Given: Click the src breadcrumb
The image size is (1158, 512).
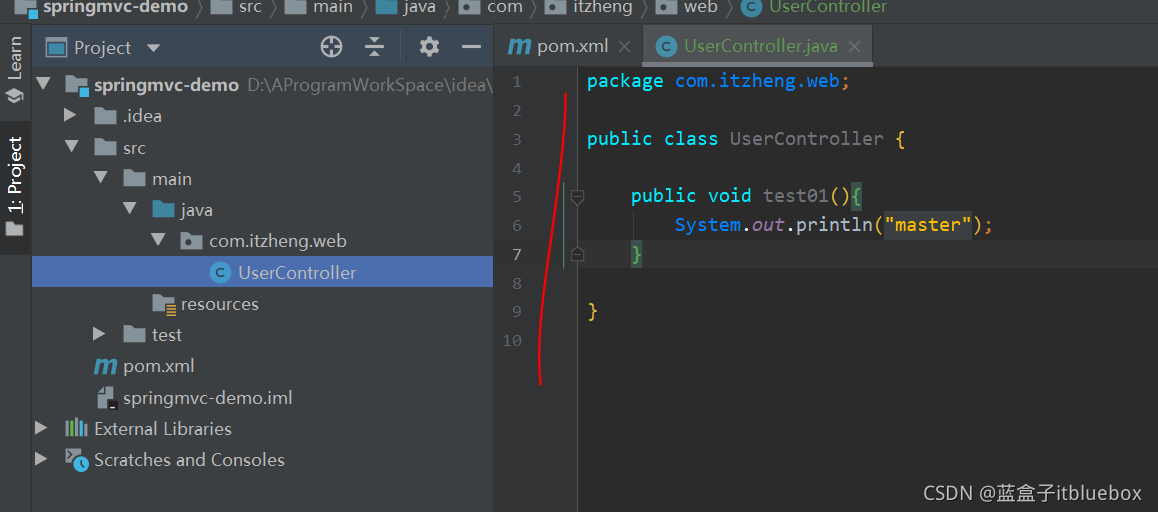Looking at the screenshot, I should [250, 7].
